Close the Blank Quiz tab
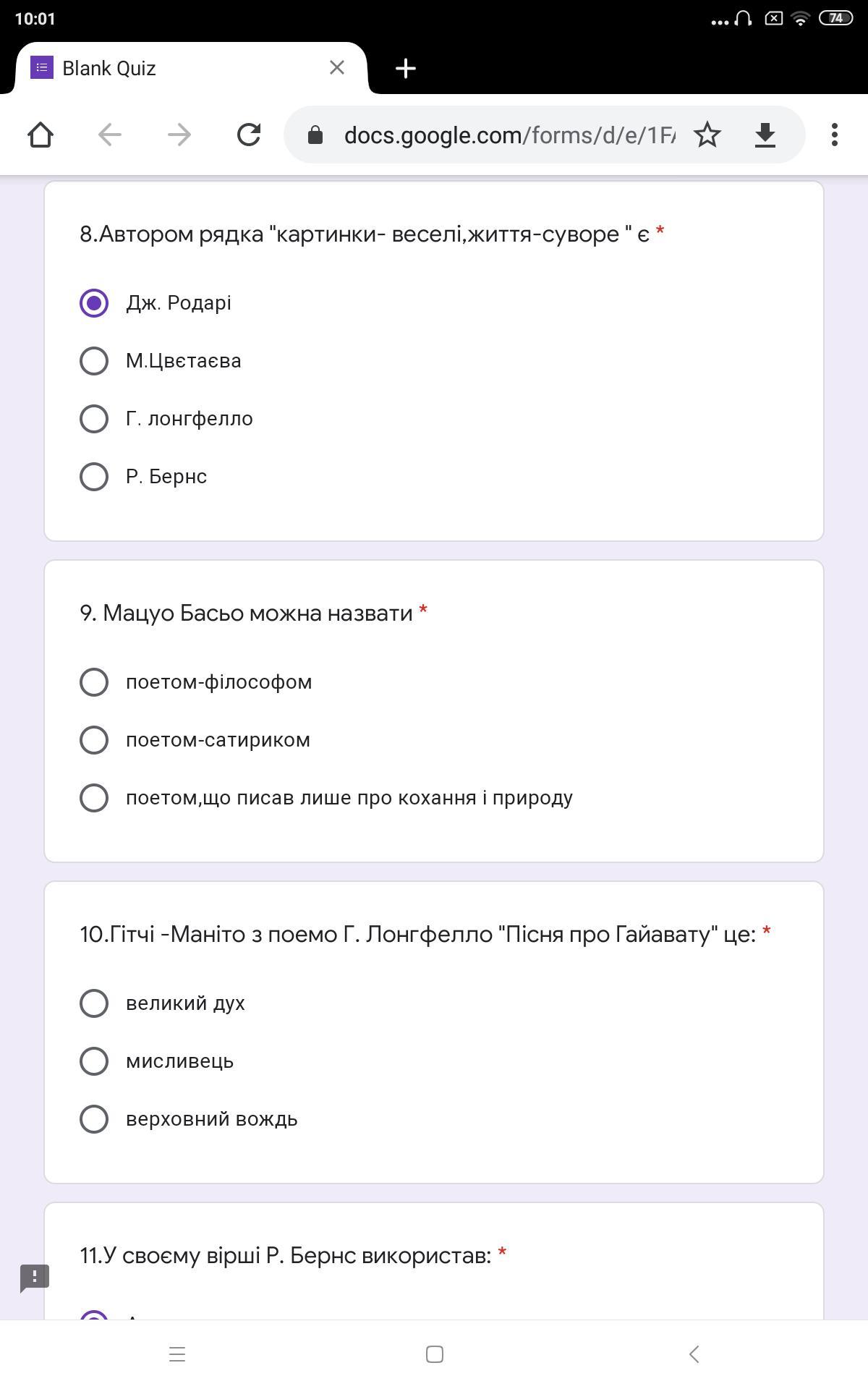 336,68
